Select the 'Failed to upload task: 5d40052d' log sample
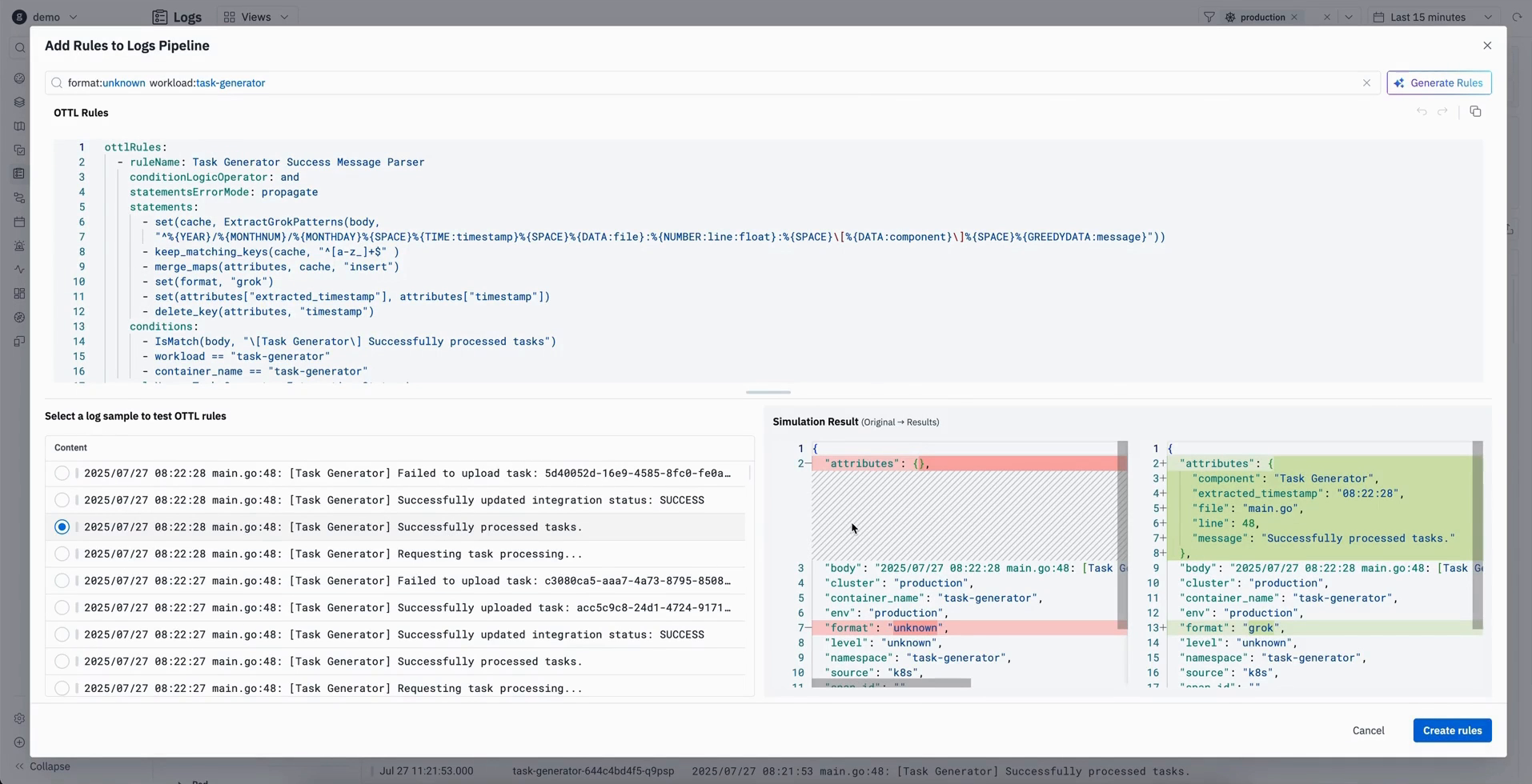Viewport: 1532px width, 784px height. [62, 473]
